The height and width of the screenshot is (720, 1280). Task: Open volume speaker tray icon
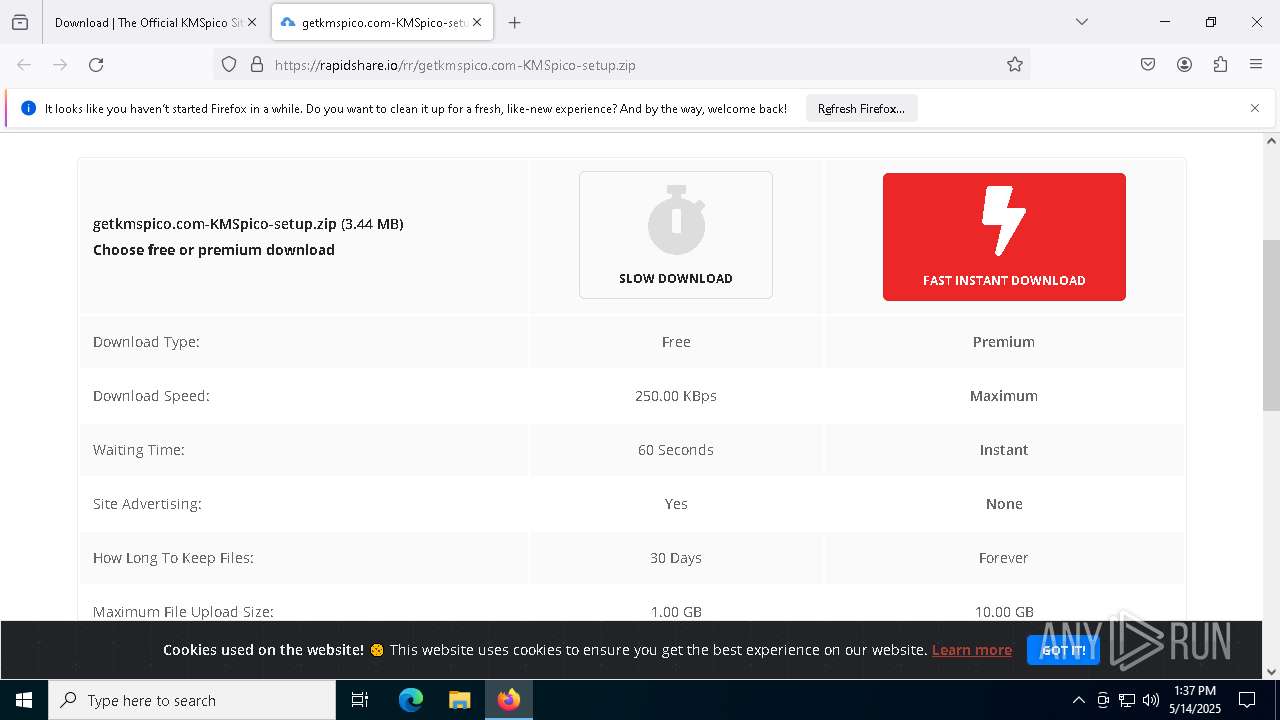[1151, 700]
